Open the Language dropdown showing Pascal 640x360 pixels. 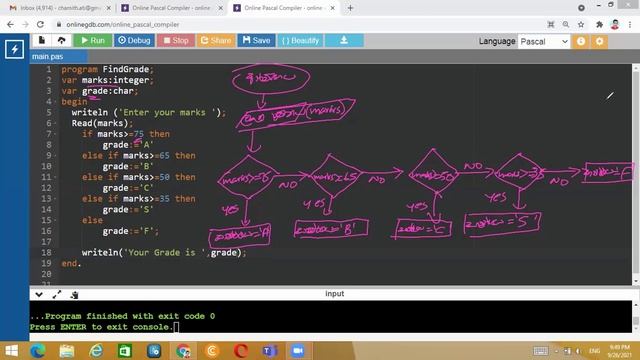point(544,41)
